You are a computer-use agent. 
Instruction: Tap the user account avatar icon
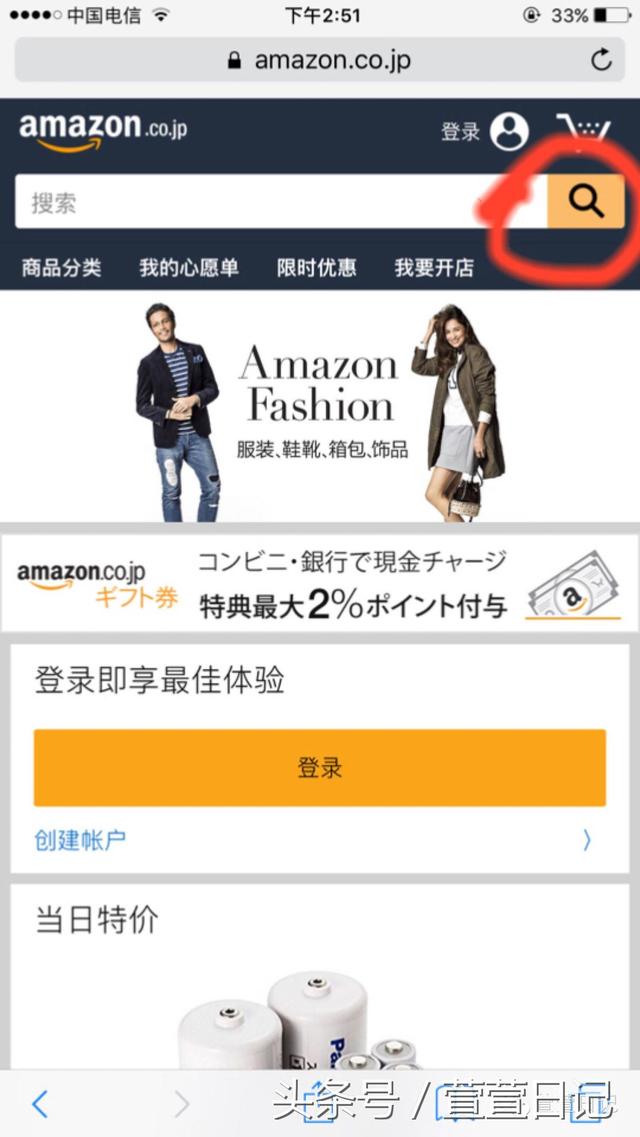pos(509,131)
